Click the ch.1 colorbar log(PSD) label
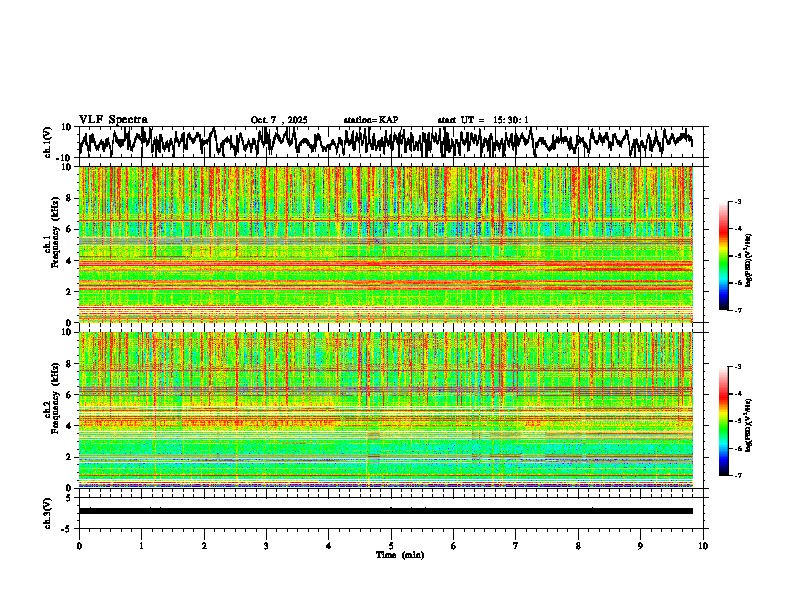 tap(749, 261)
